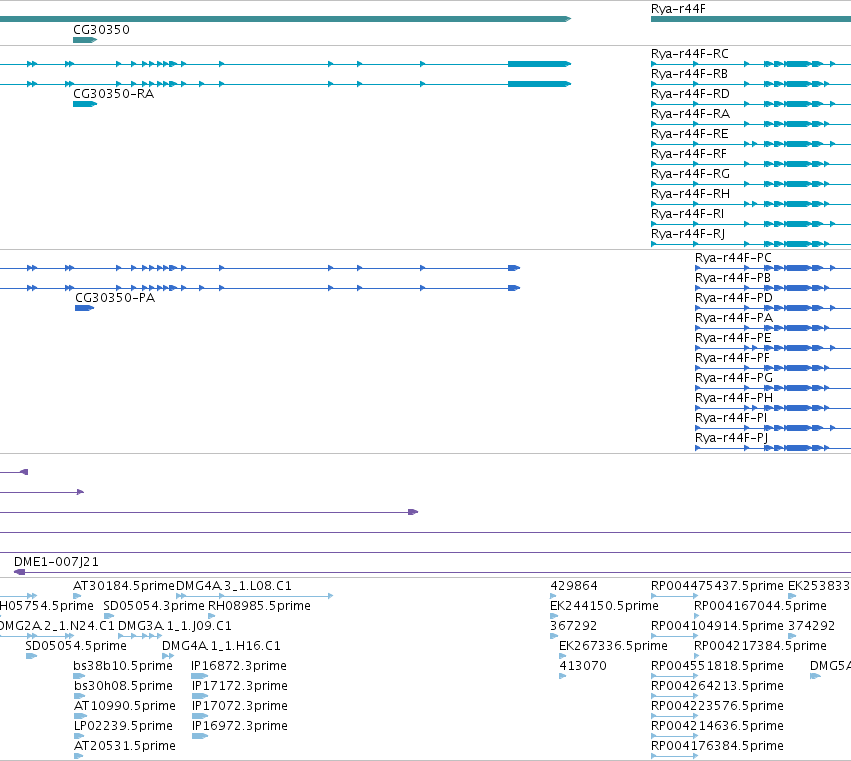The height and width of the screenshot is (761, 851).
Task: Click the EK244150.5prime label
Action: pos(604,606)
